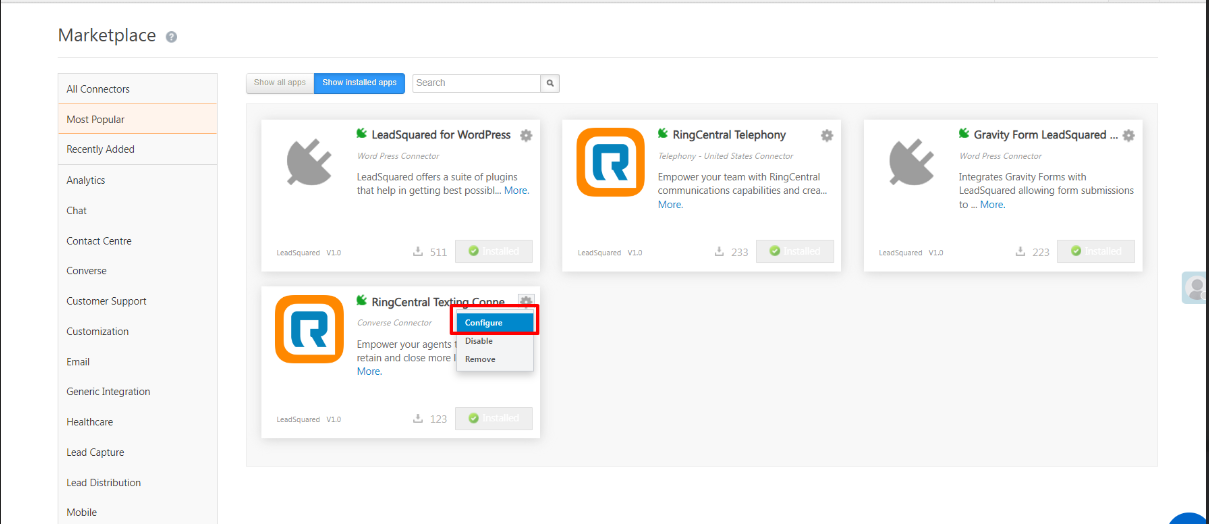This screenshot has height=524, width=1209.
Task: Select Email category in sidebar
Action: coord(138,361)
